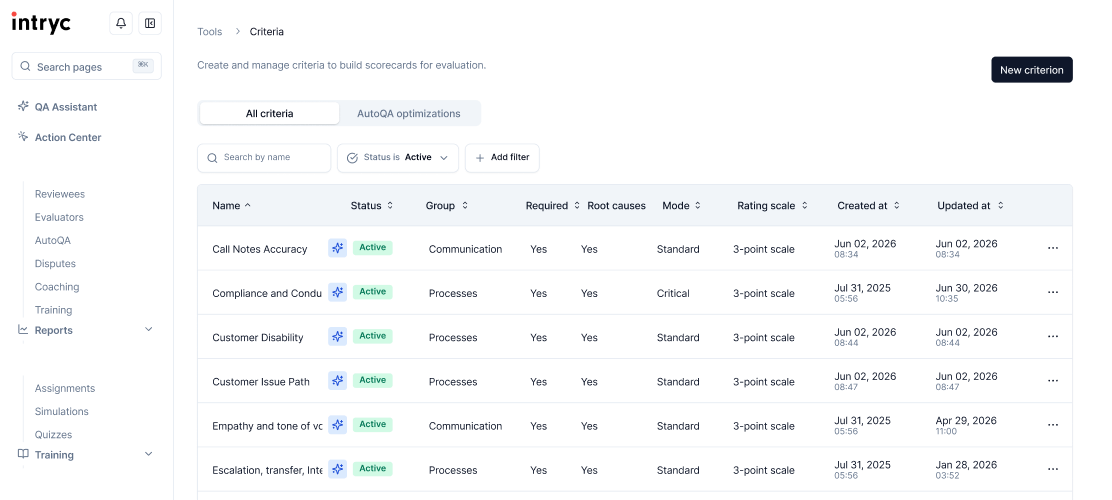Screen dimensions: 1112x500
Task: Open the Customer Disability criterion
Action: coord(257,338)
